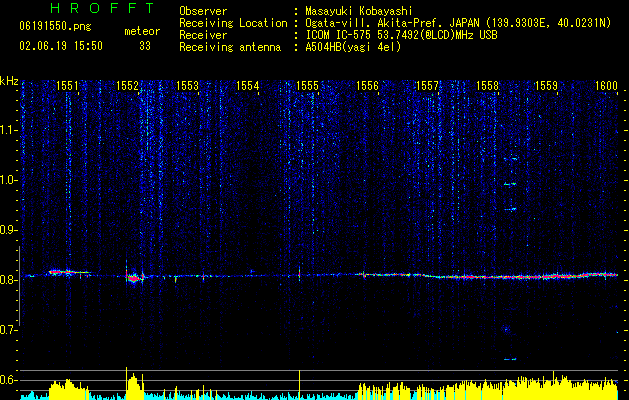
Task: Click the Receiving antenna label
Action: [x=230, y=47]
